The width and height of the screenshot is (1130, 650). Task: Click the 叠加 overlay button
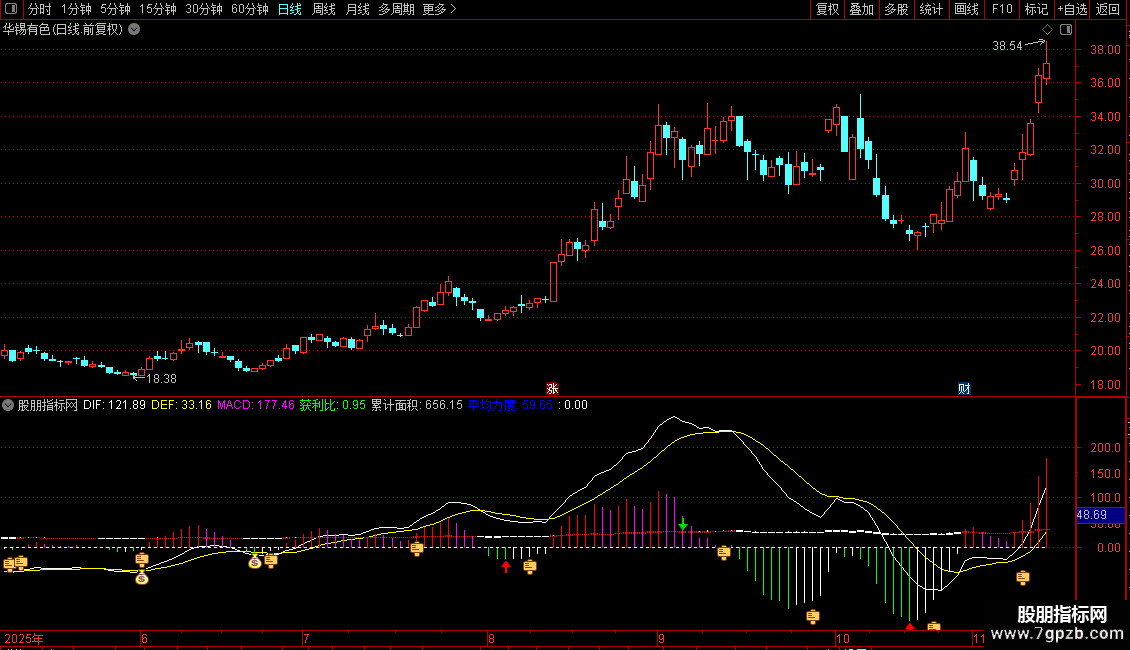(x=861, y=9)
